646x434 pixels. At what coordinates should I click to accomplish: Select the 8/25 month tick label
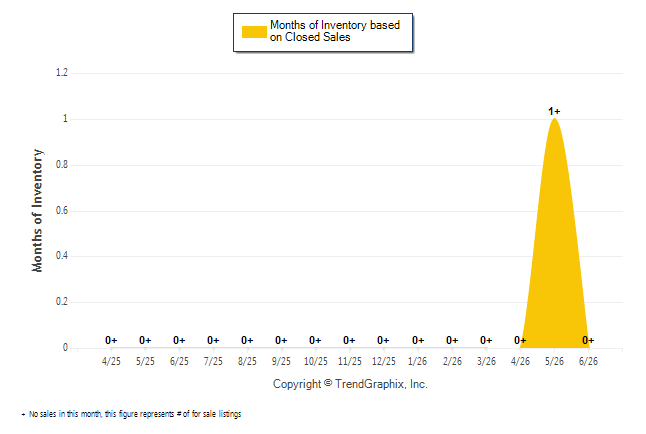point(247,361)
